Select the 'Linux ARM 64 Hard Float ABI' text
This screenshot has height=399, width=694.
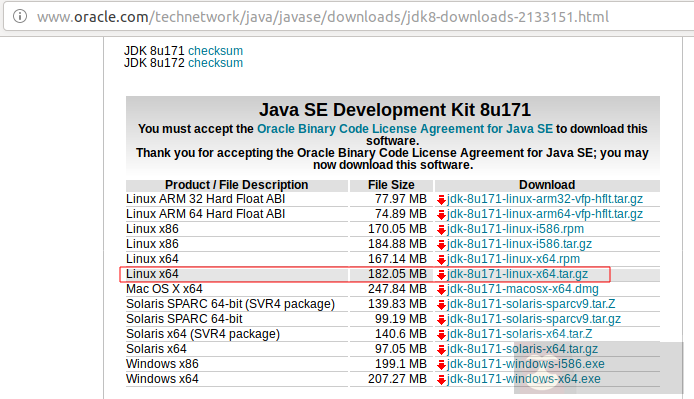[x=205, y=214]
